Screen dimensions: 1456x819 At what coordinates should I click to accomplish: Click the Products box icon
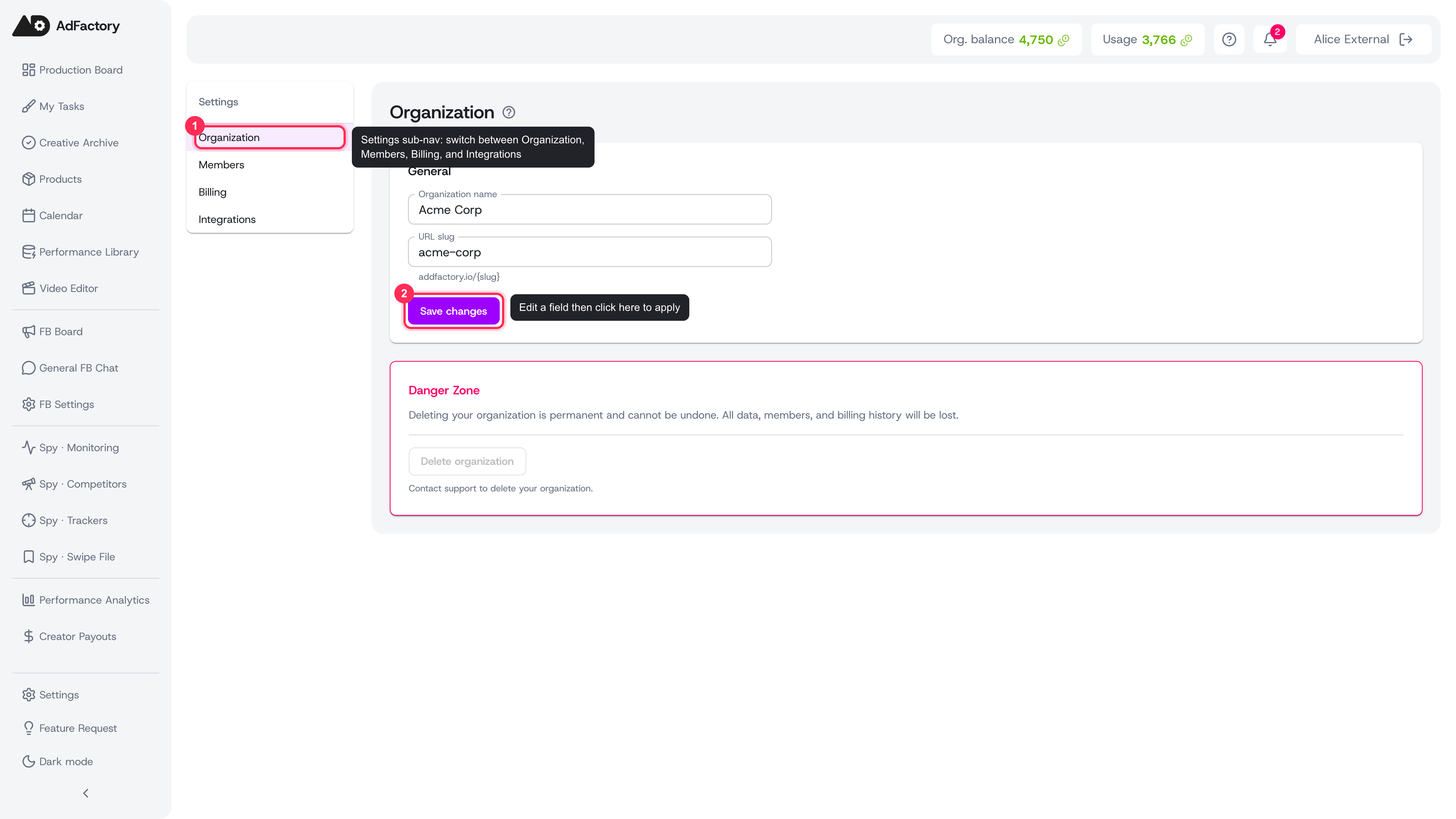point(28,179)
